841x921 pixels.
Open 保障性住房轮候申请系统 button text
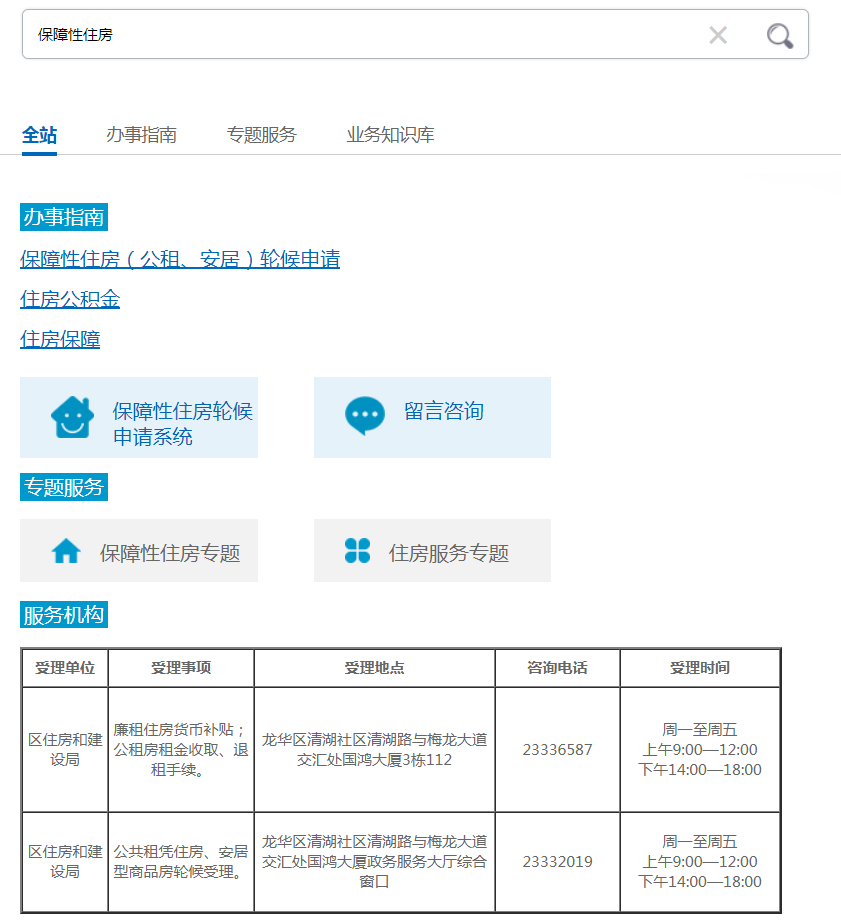(x=182, y=424)
